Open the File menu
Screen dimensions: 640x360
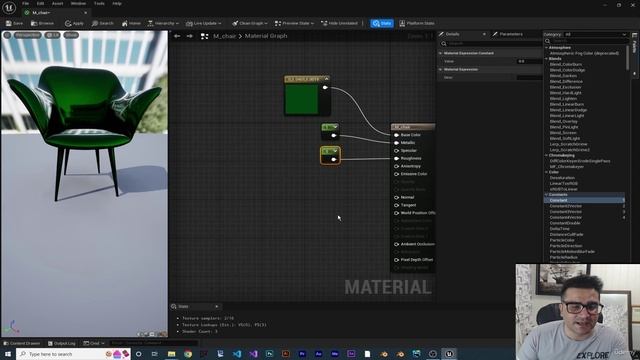25,3
